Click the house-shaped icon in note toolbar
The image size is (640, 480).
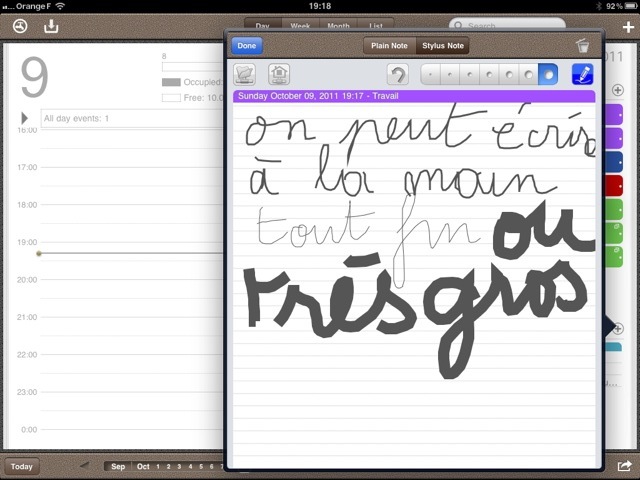[279, 75]
